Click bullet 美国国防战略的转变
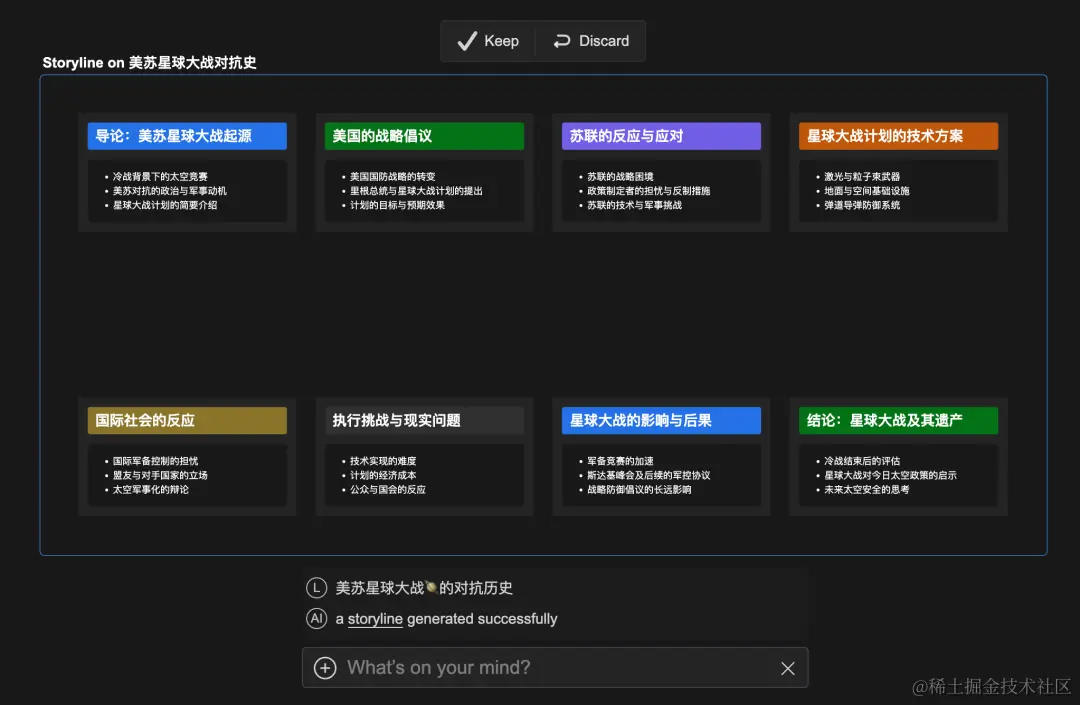This screenshot has height=705, width=1080. click(x=393, y=177)
